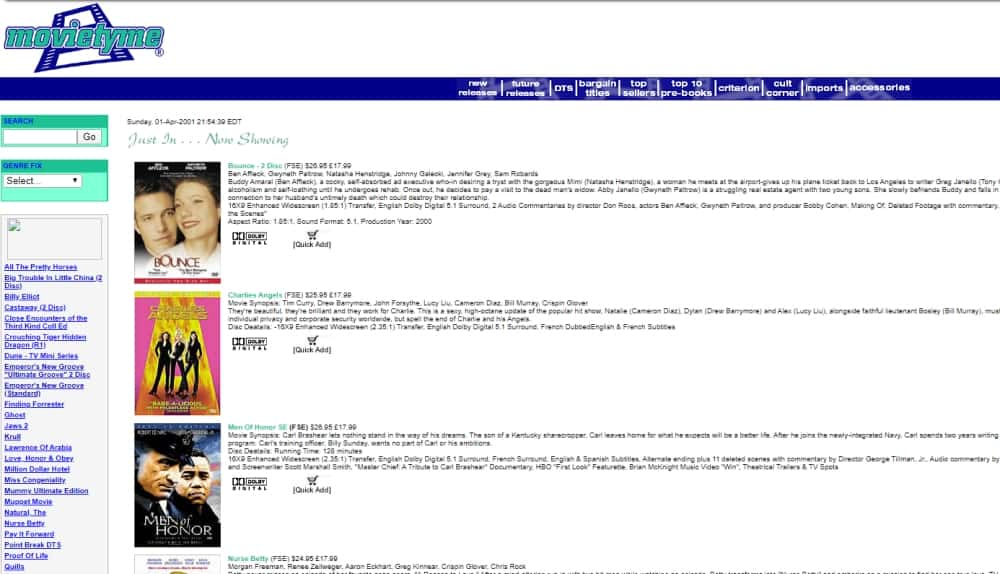Click Dolby Digital logo under Bounce
Viewport: 1000px width, 574px height.
click(249, 239)
